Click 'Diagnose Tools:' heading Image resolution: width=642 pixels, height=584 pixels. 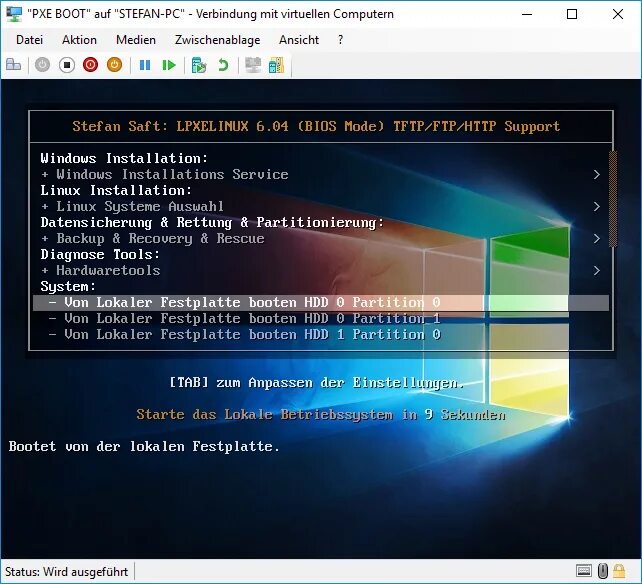tap(100, 255)
